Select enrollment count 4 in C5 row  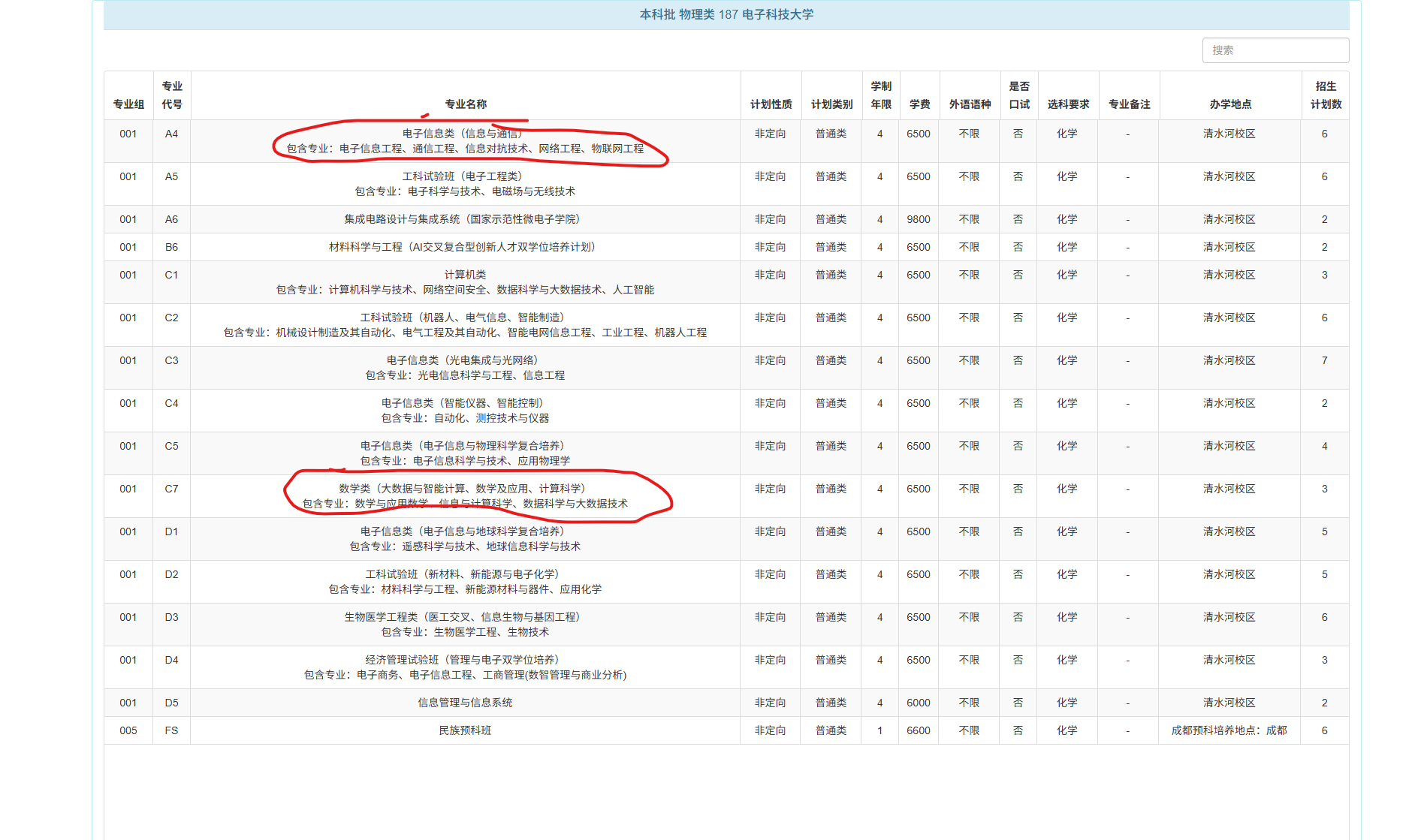click(x=1325, y=446)
